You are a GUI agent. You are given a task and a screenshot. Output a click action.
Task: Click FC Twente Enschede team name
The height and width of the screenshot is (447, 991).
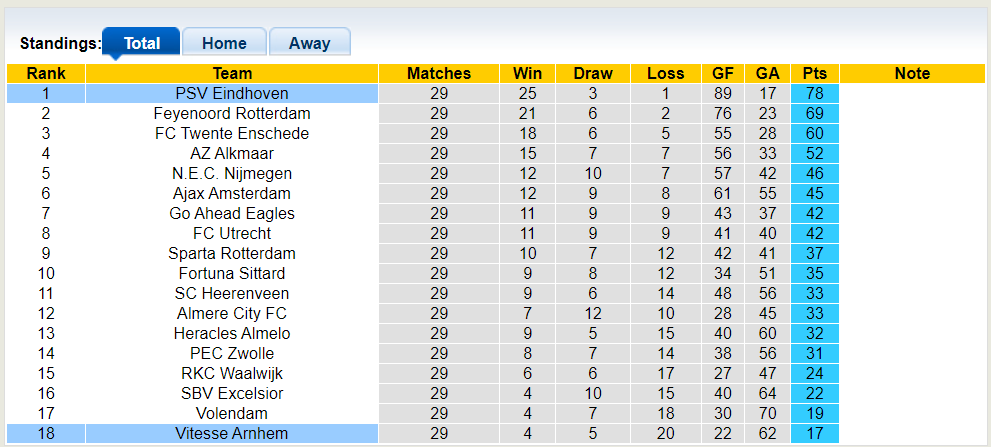[232, 133]
